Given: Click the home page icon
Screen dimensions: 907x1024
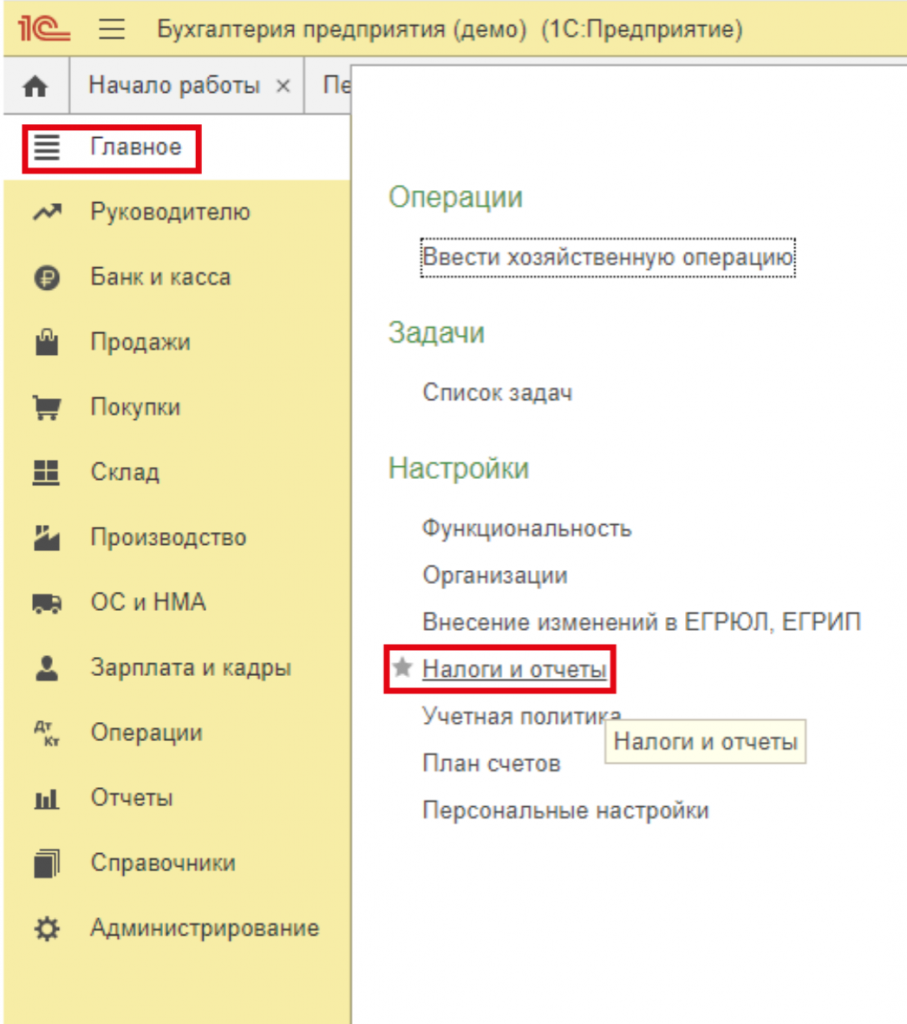Looking at the screenshot, I should tap(35, 87).
